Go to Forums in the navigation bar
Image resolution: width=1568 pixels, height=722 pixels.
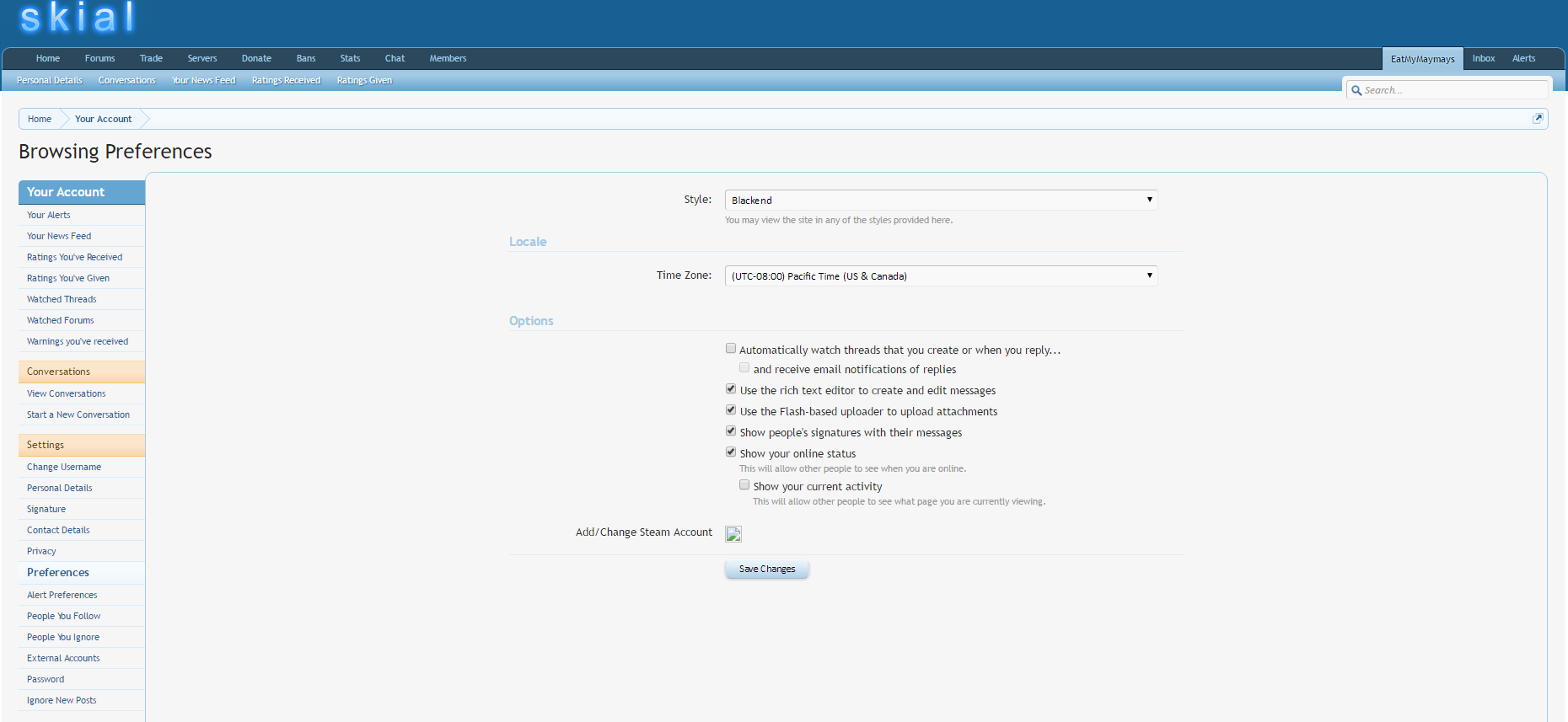[99, 58]
